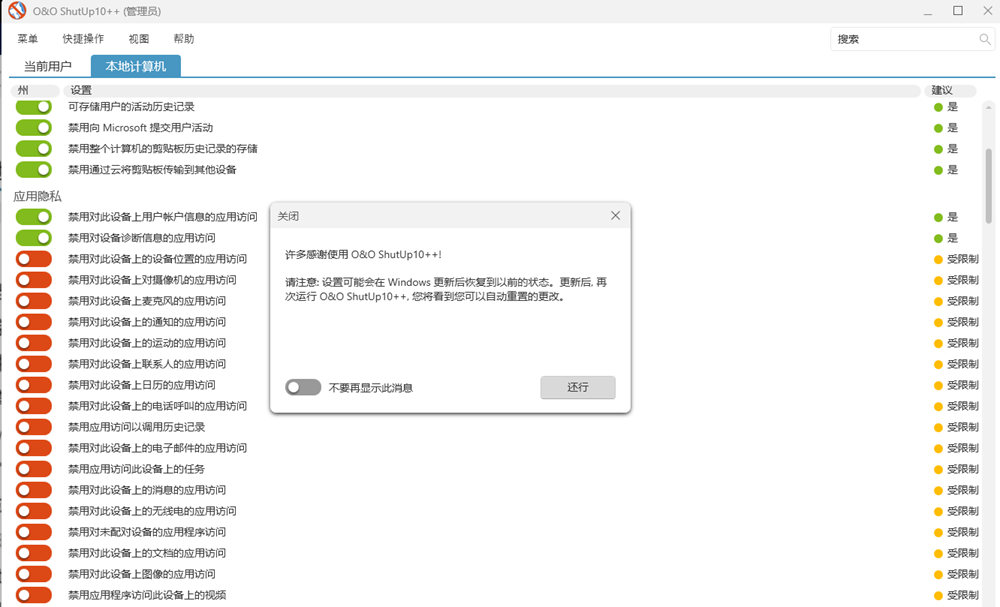The width and height of the screenshot is (1000, 607).
Task: Click the 设置 column header
Action: click(x=82, y=91)
